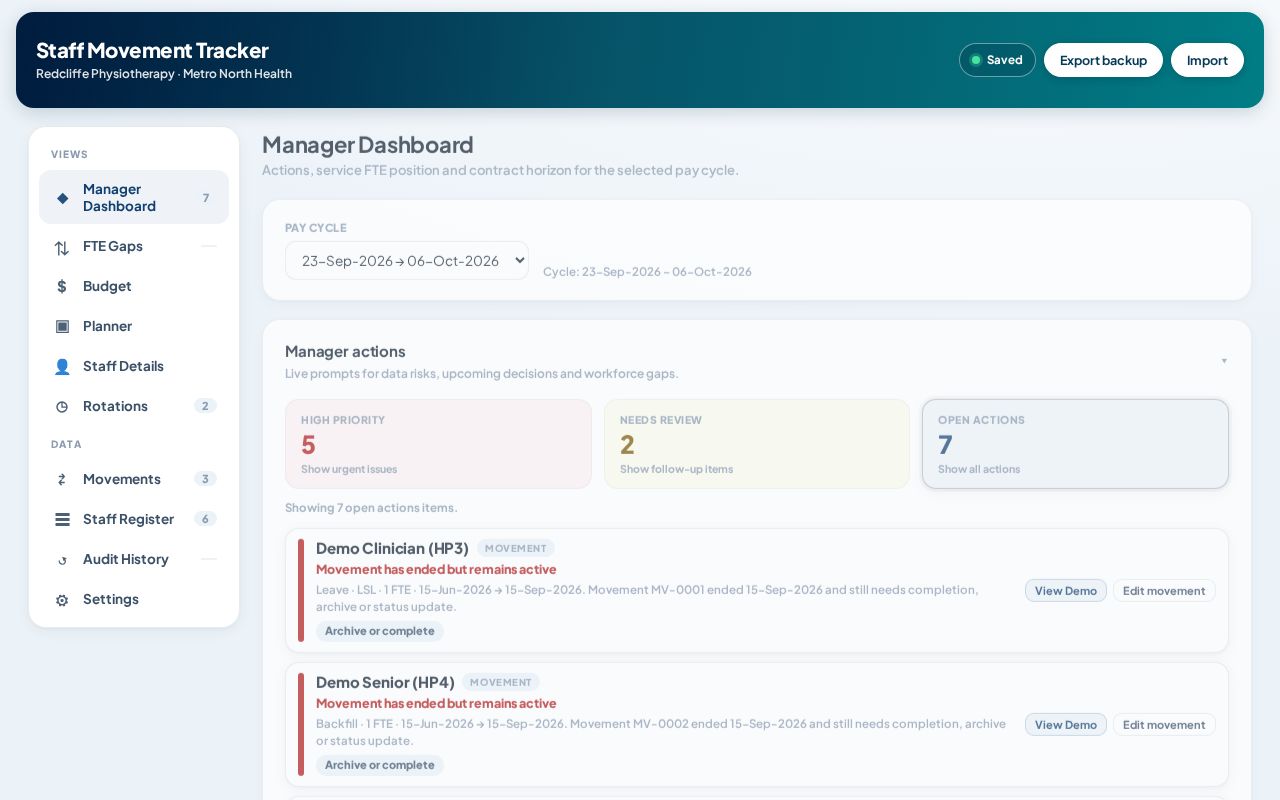Screen dimensions: 1280x800
Task: Show Needs Review follow-up items
Action: pos(757,444)
